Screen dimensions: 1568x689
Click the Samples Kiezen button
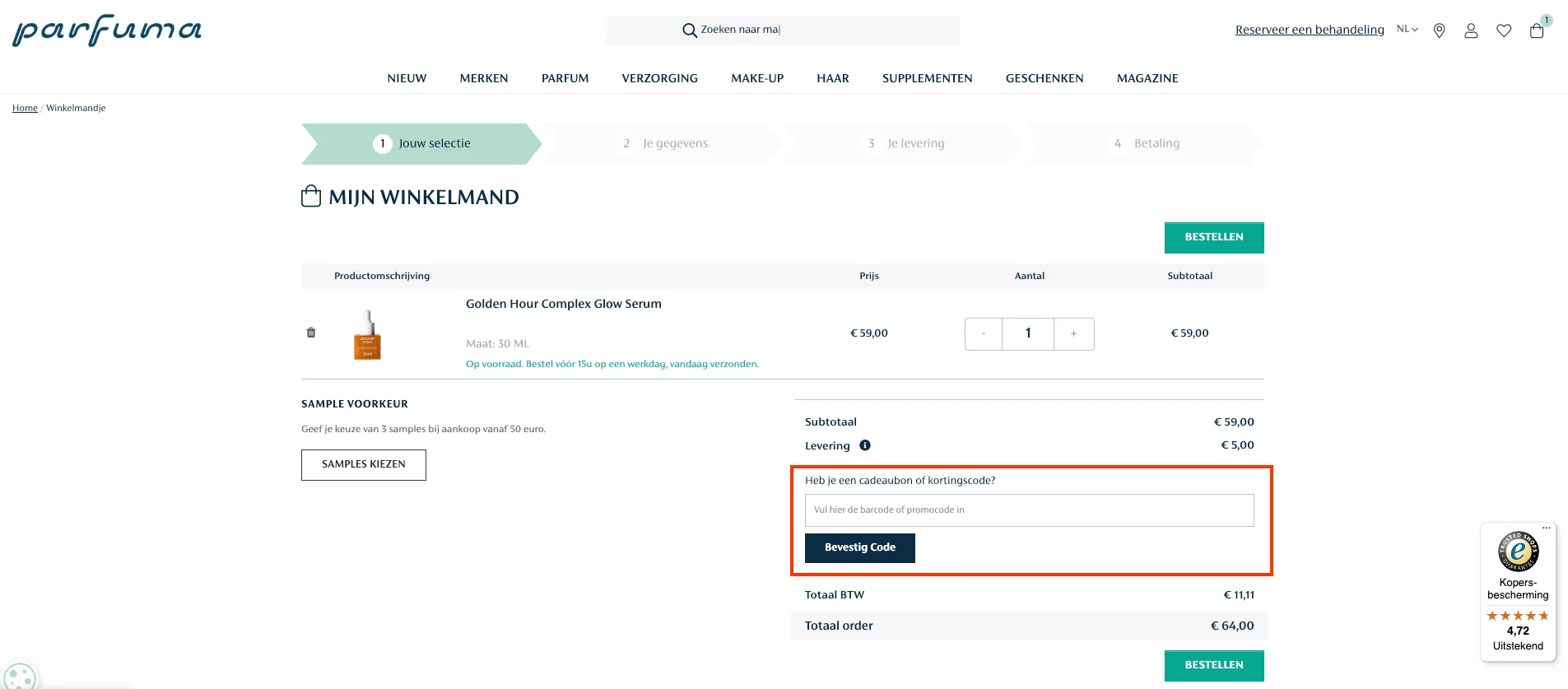pos(364,465)
